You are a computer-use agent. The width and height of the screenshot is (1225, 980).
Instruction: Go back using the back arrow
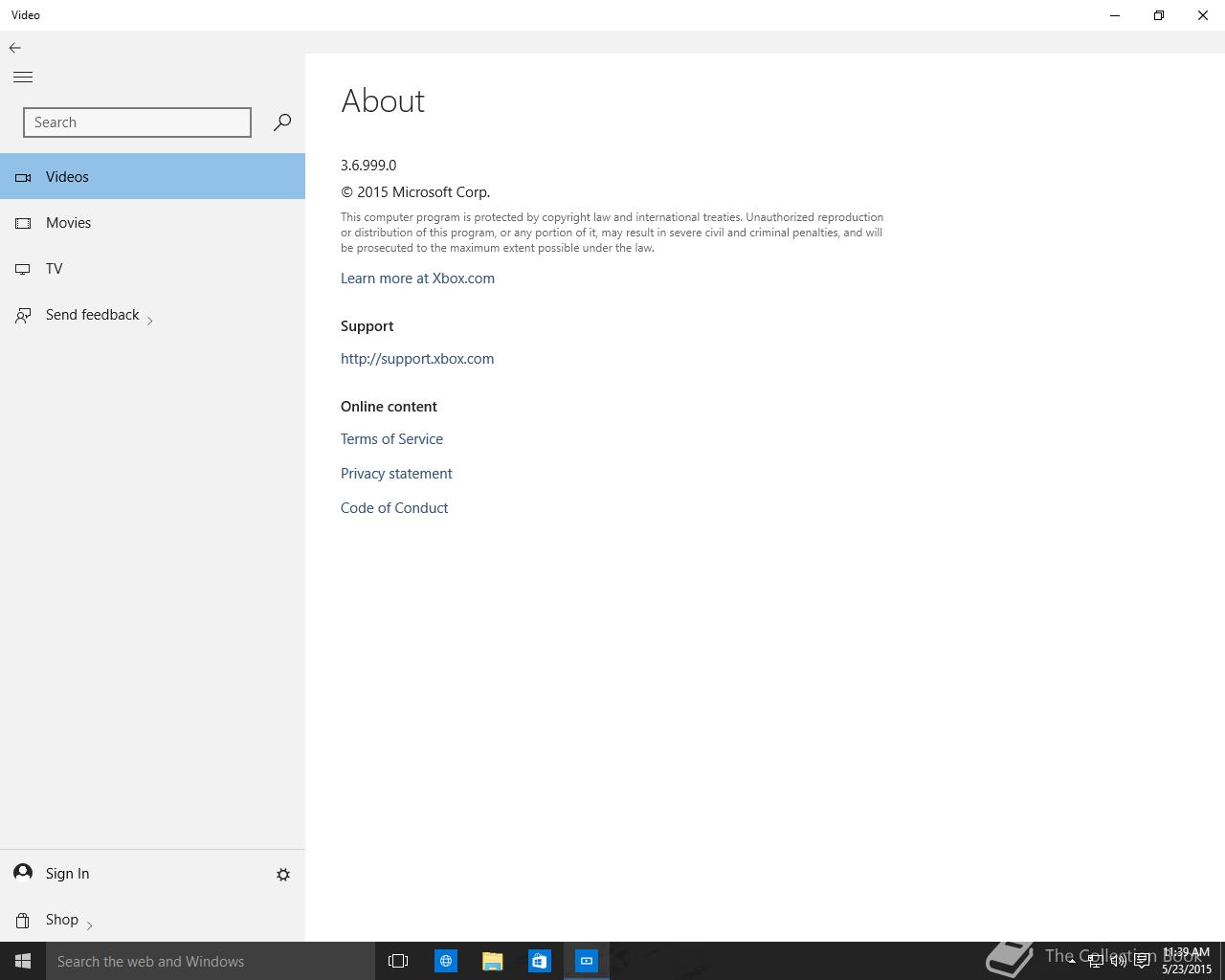click(x=15, y=47)
